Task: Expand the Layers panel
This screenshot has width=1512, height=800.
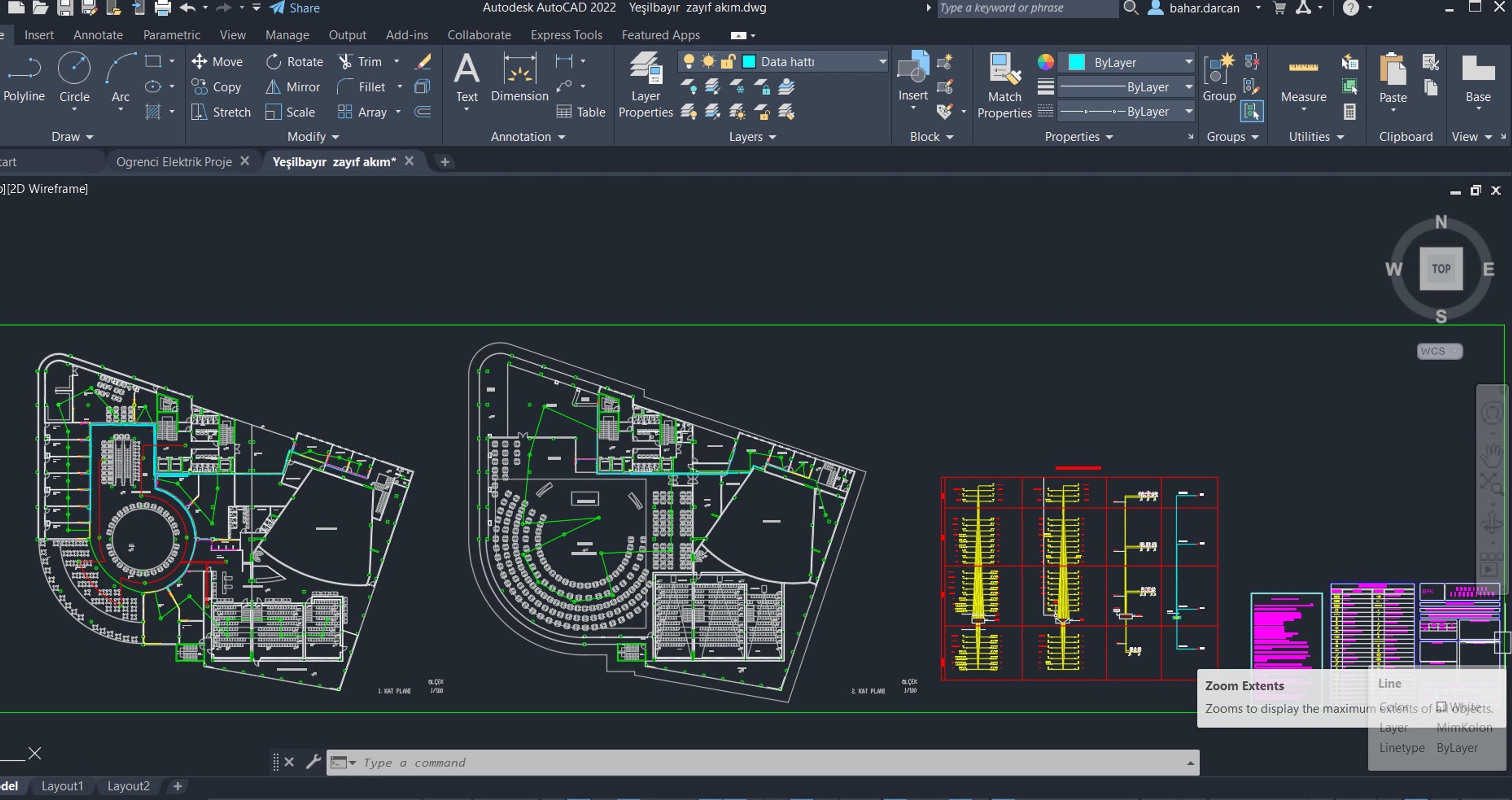Action: (752, 137)
